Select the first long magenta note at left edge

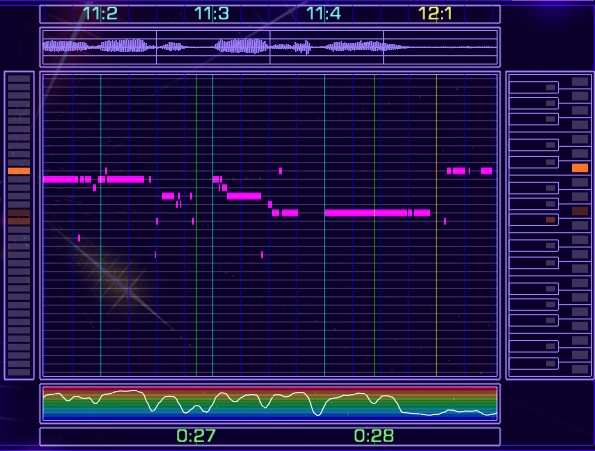tap(61, 179)
